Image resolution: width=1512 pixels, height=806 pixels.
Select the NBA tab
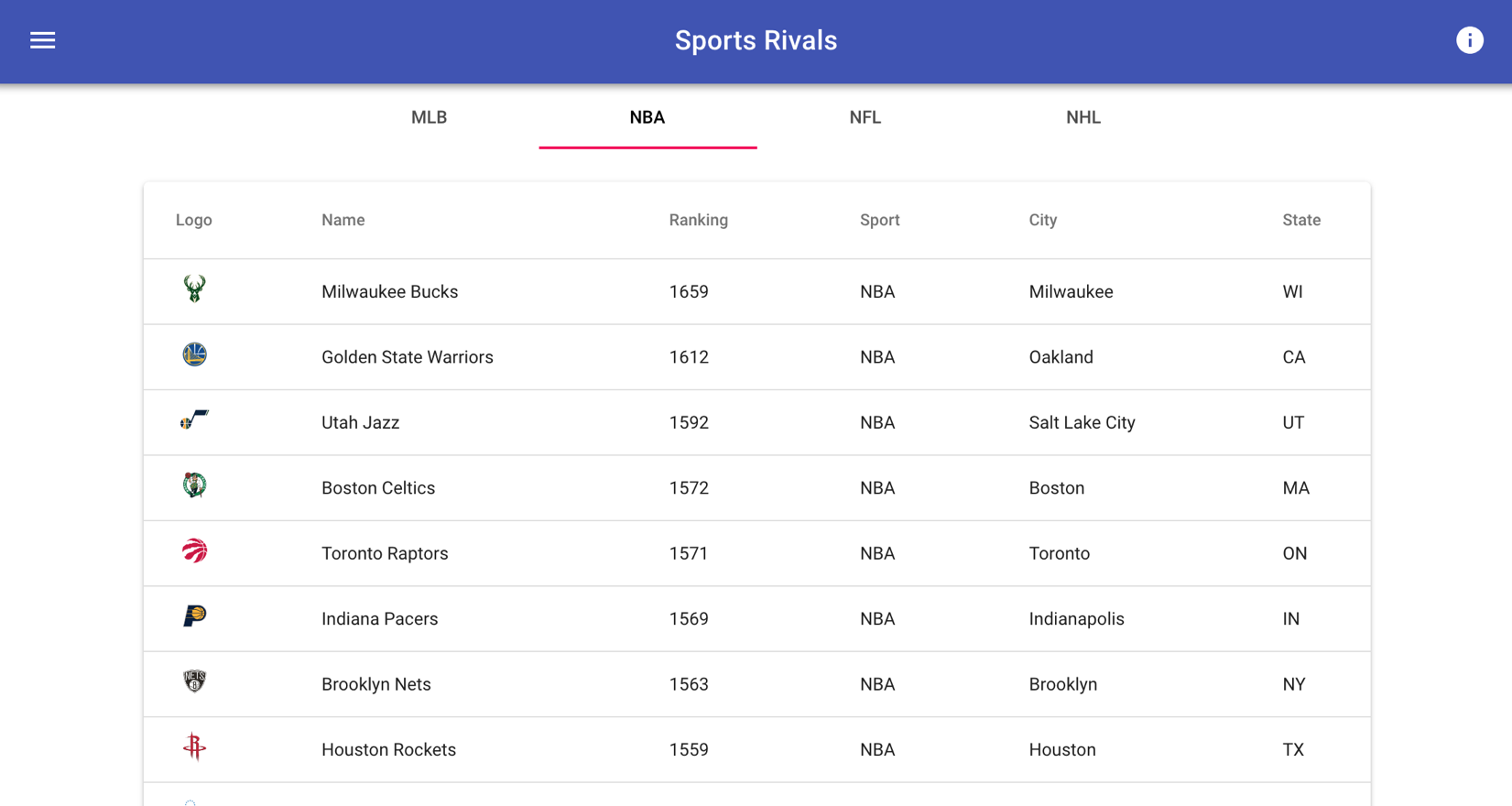tap(647, 117)
